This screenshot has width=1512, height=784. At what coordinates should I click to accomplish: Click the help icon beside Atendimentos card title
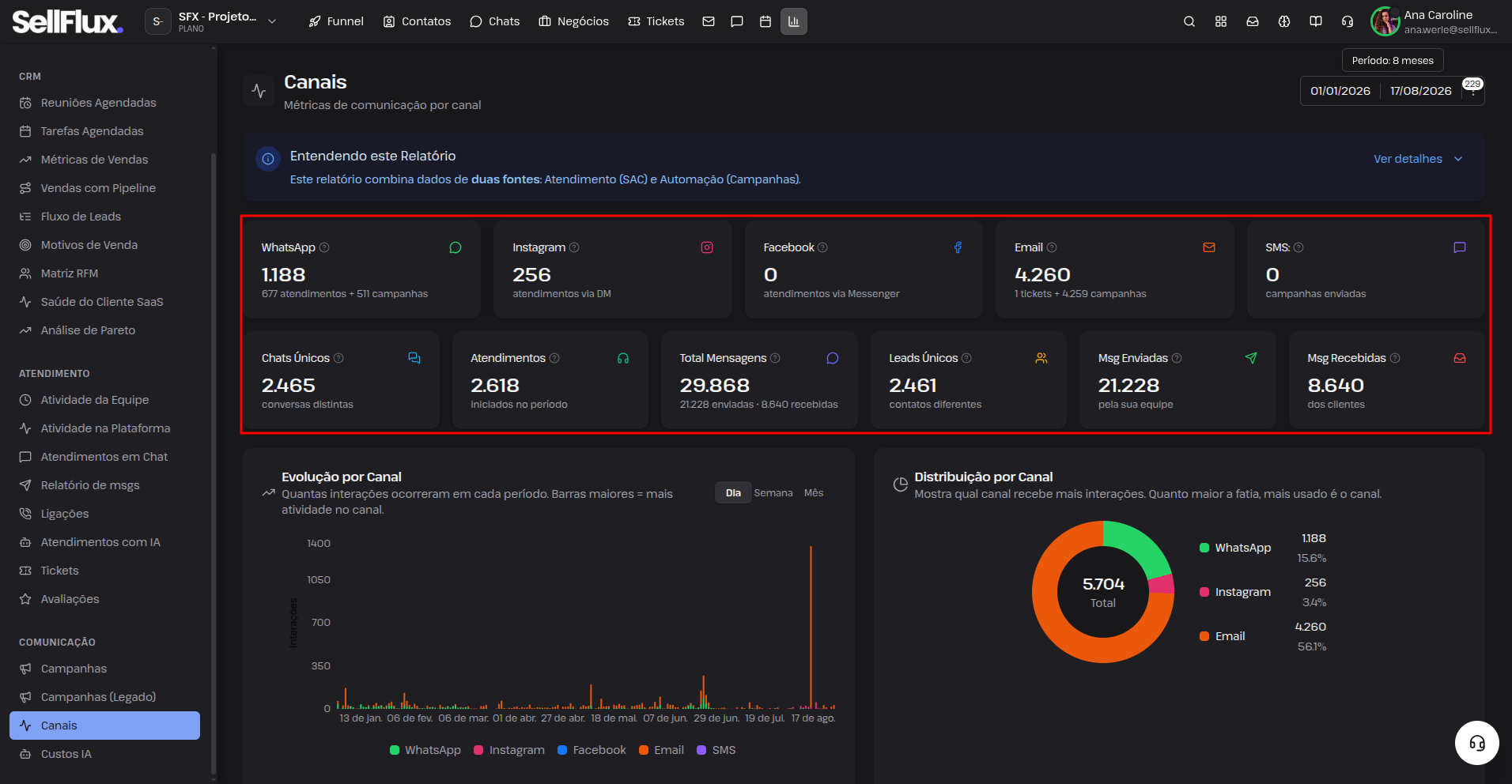[x=554, y=358]
